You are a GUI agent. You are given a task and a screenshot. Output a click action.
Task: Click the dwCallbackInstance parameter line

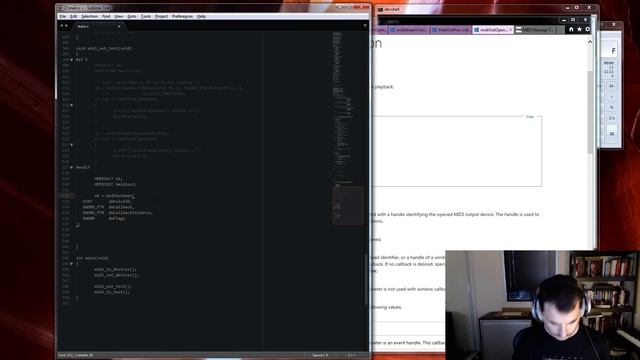pyautogui.click(x=118, y=213)
